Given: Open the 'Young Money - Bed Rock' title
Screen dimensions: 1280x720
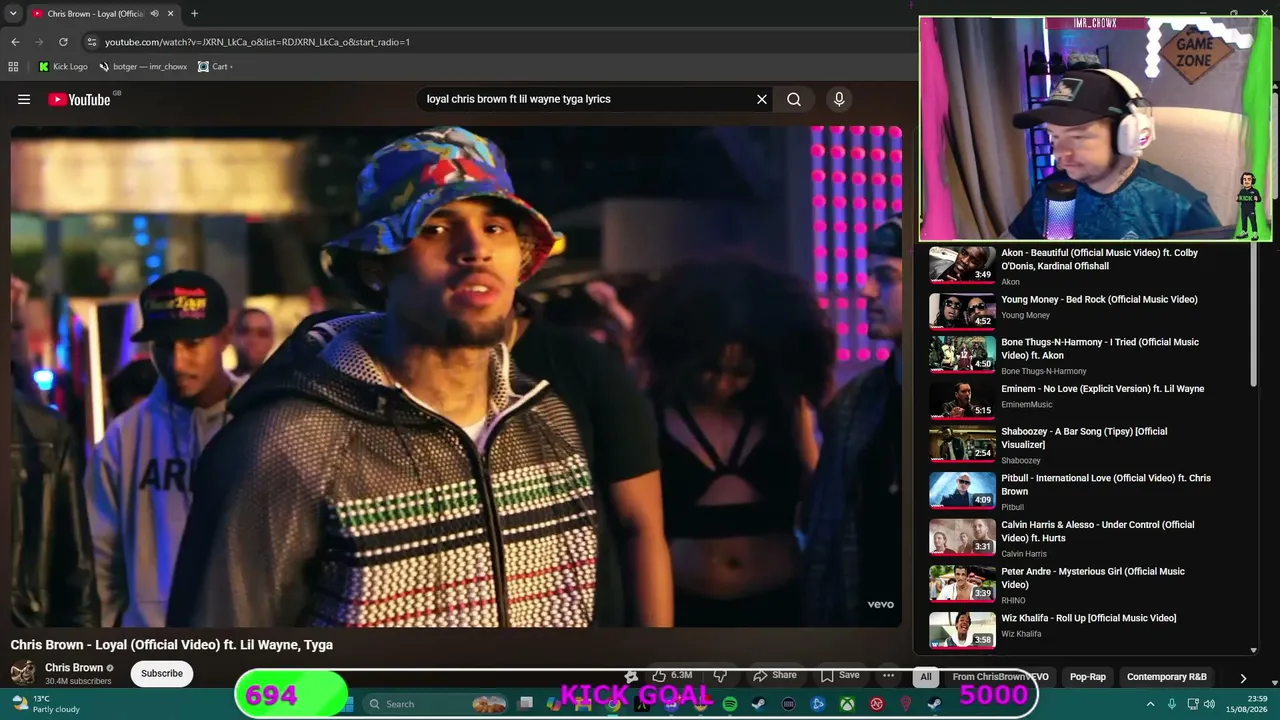Looking at the screenshot, I should click(1099, 299).
